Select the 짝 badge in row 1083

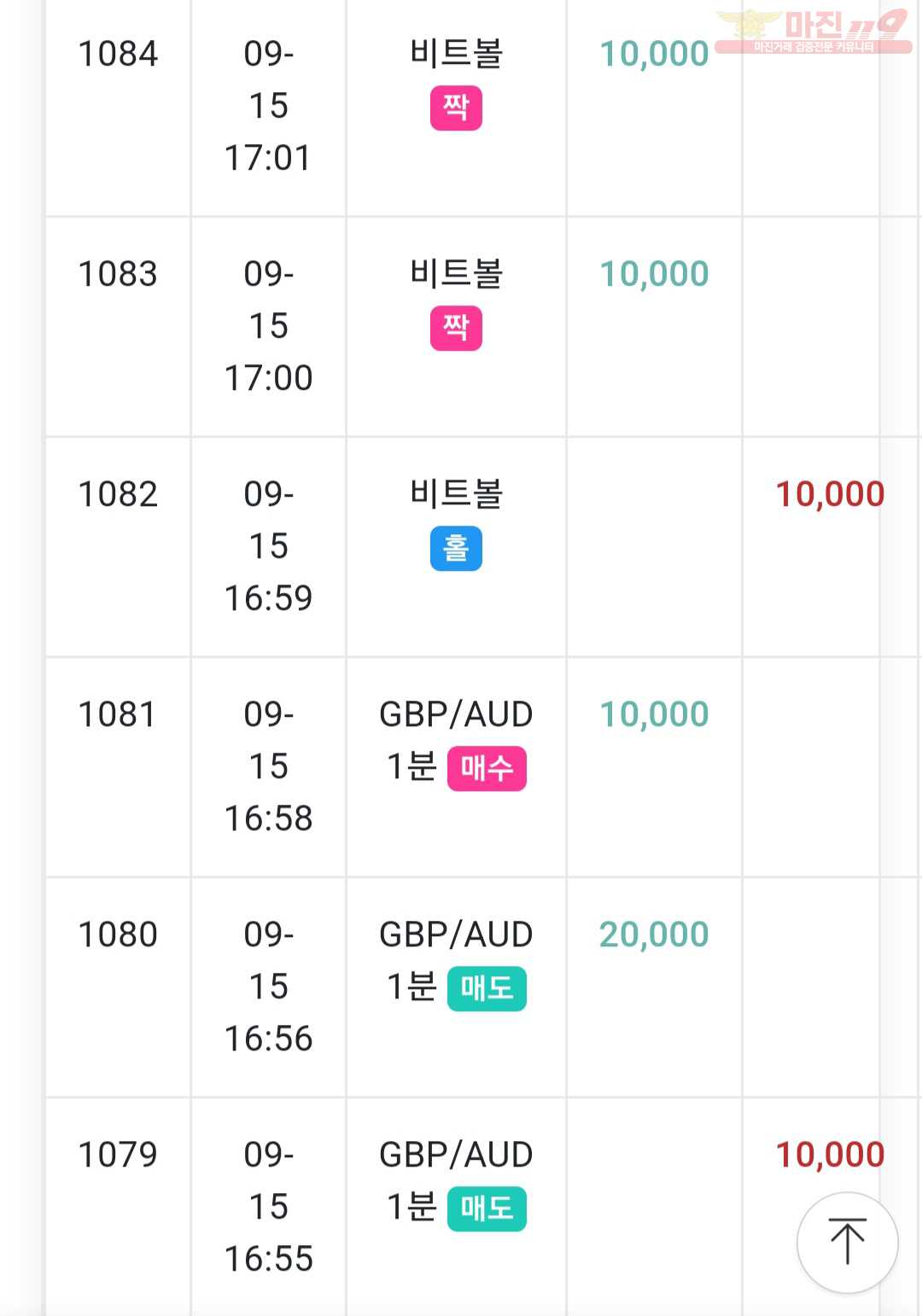click(456, 329)
